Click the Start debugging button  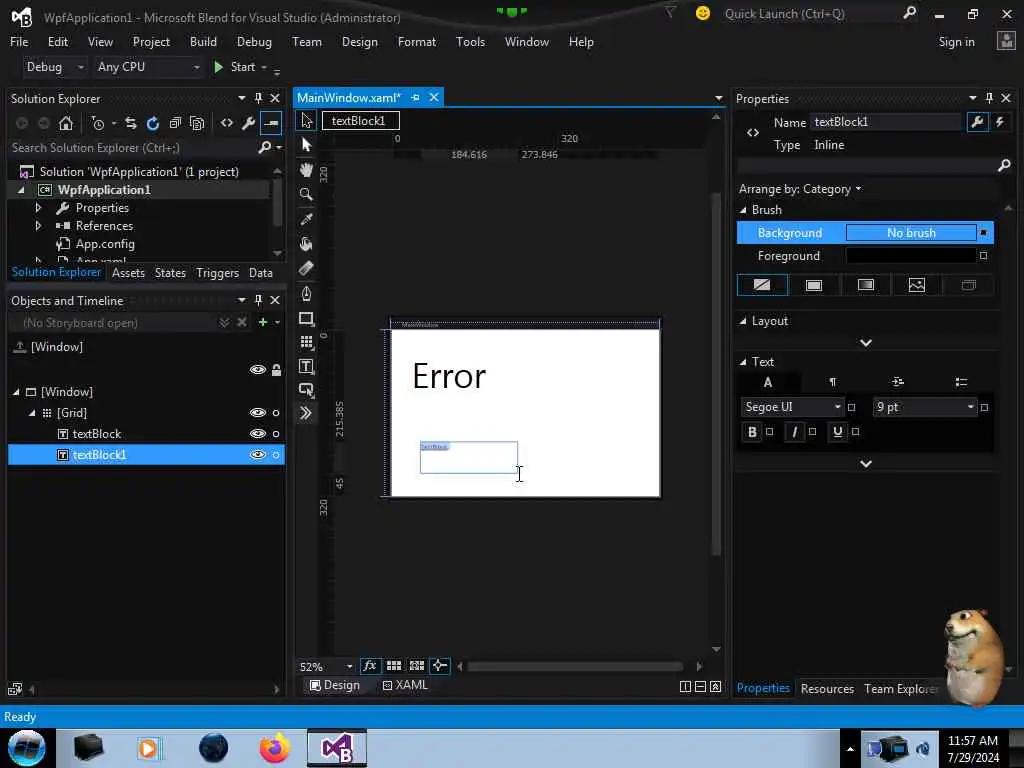pos(235,67)
